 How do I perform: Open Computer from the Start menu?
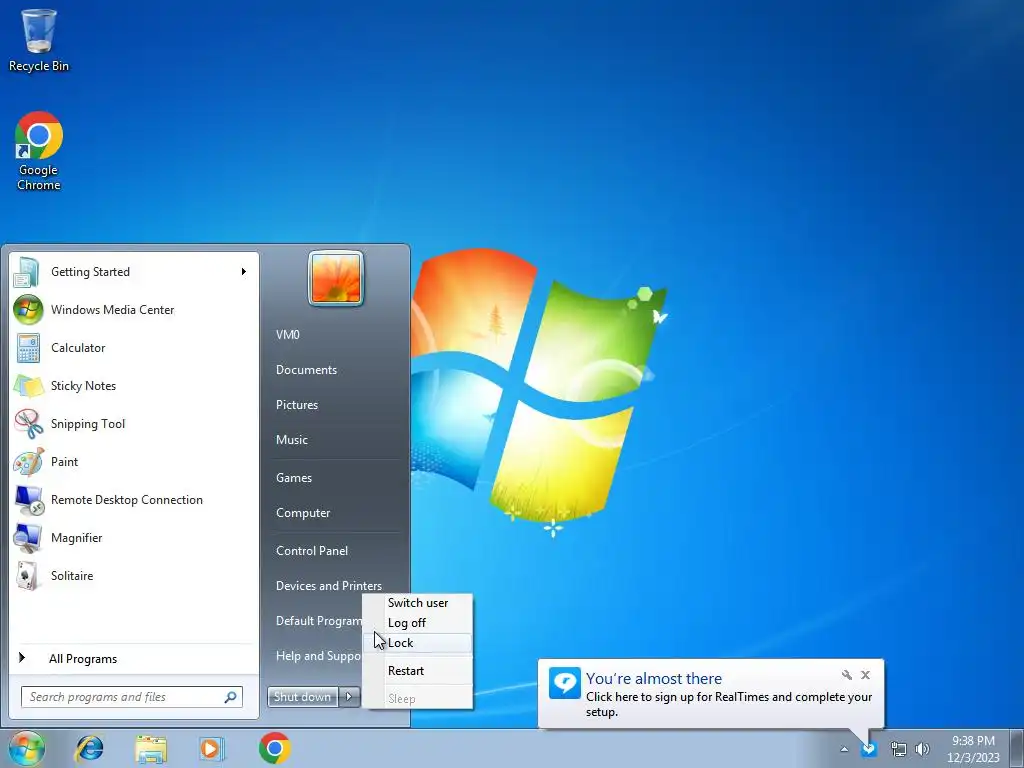coord(302,513)
